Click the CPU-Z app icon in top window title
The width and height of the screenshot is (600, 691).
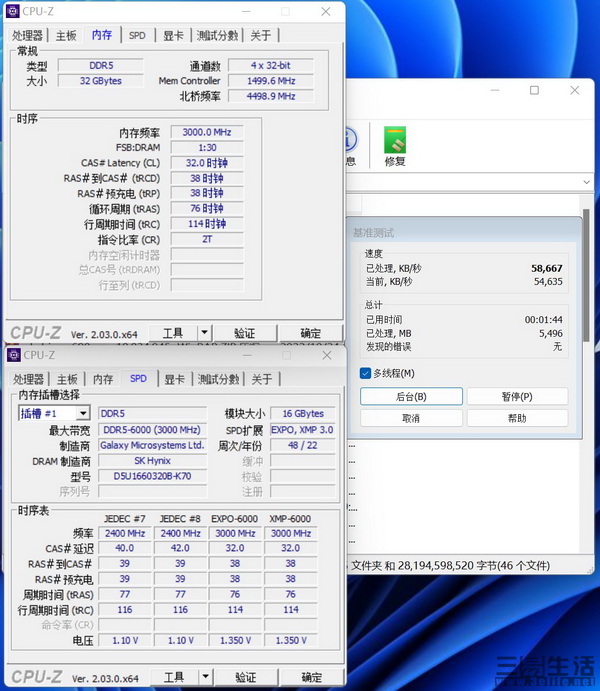click(12, 11)
